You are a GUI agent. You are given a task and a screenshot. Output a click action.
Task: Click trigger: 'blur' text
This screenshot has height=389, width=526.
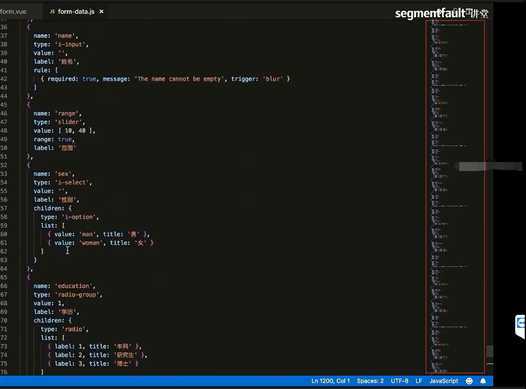point(257,79)
